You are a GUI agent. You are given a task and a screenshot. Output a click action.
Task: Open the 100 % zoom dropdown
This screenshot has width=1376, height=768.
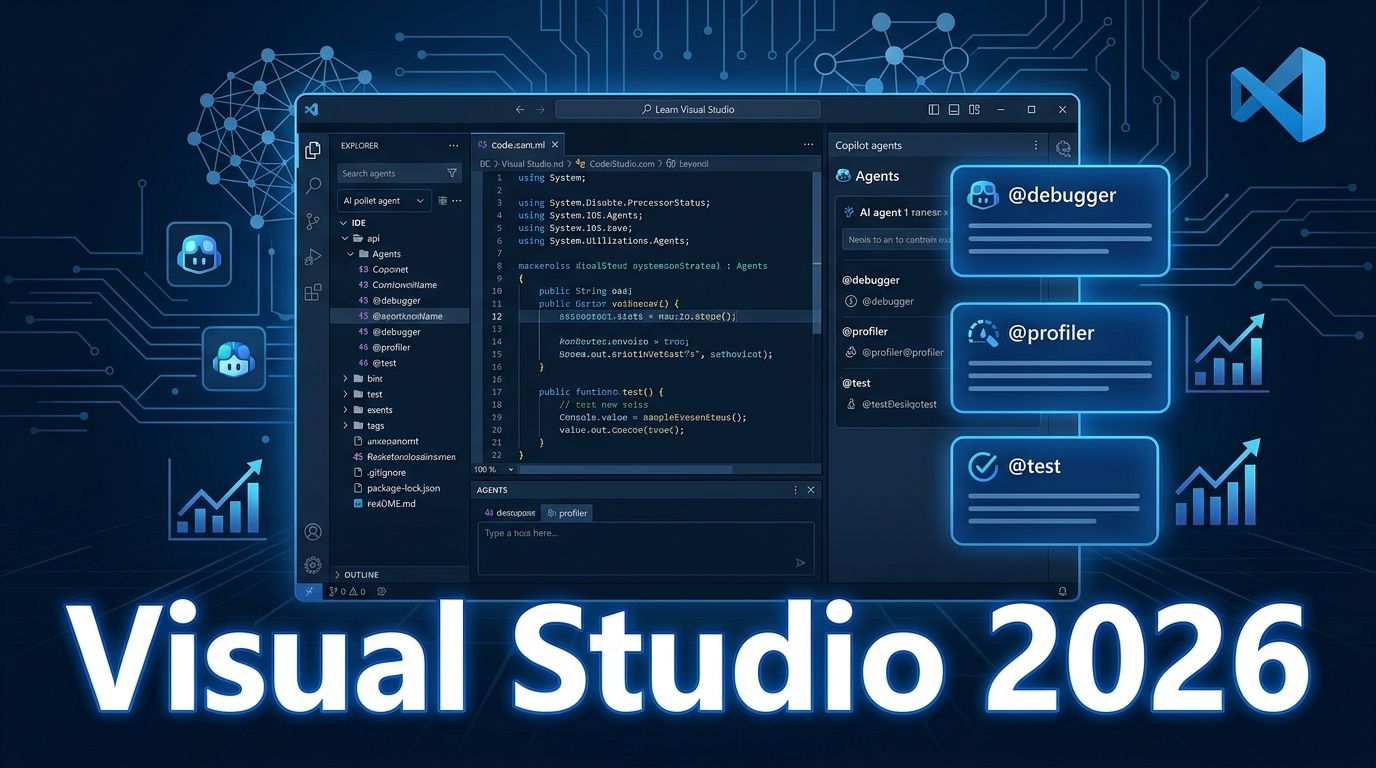(x=496, y=469)
